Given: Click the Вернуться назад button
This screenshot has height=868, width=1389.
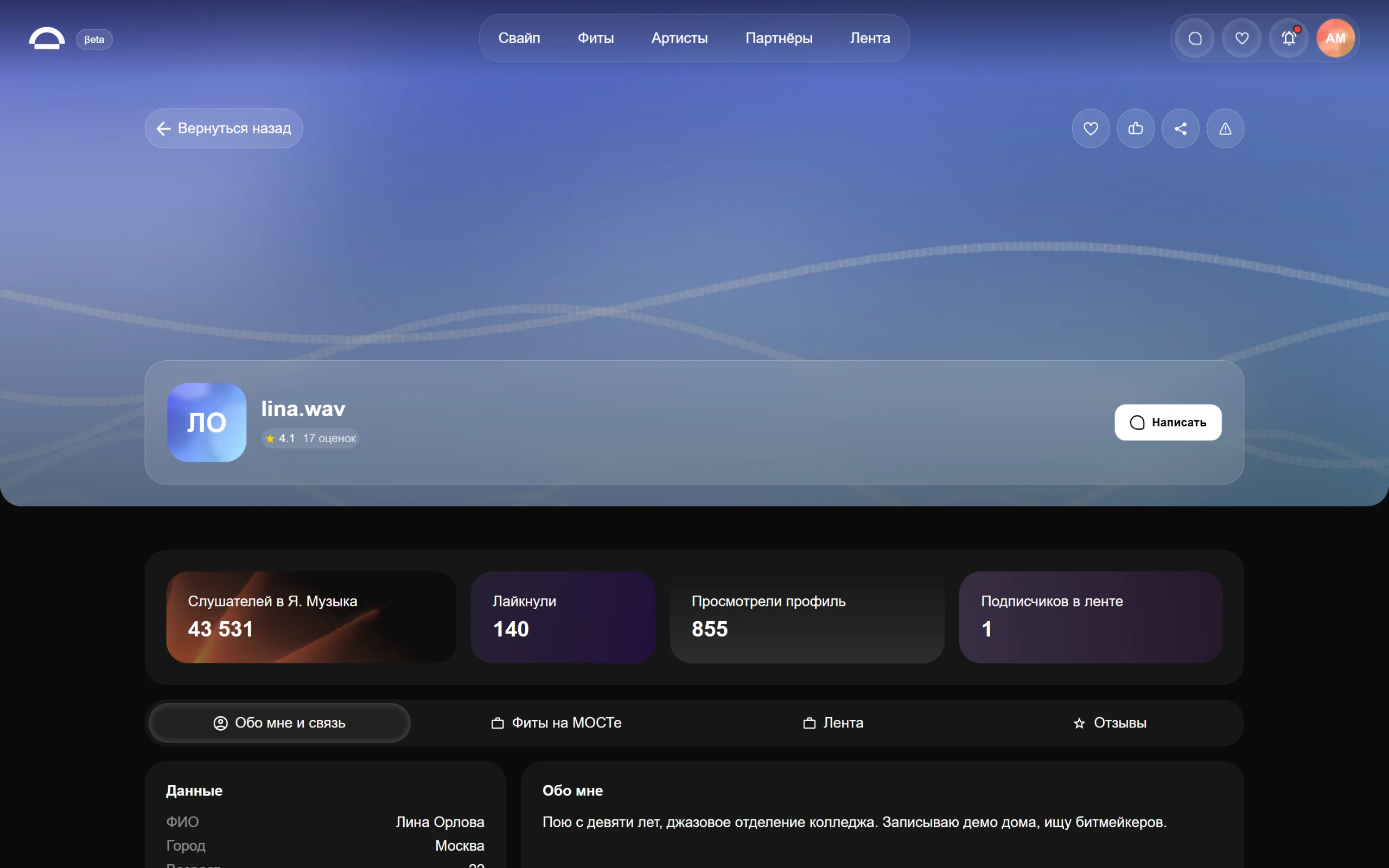Looking at the screenshot, I should pos(224,129).
